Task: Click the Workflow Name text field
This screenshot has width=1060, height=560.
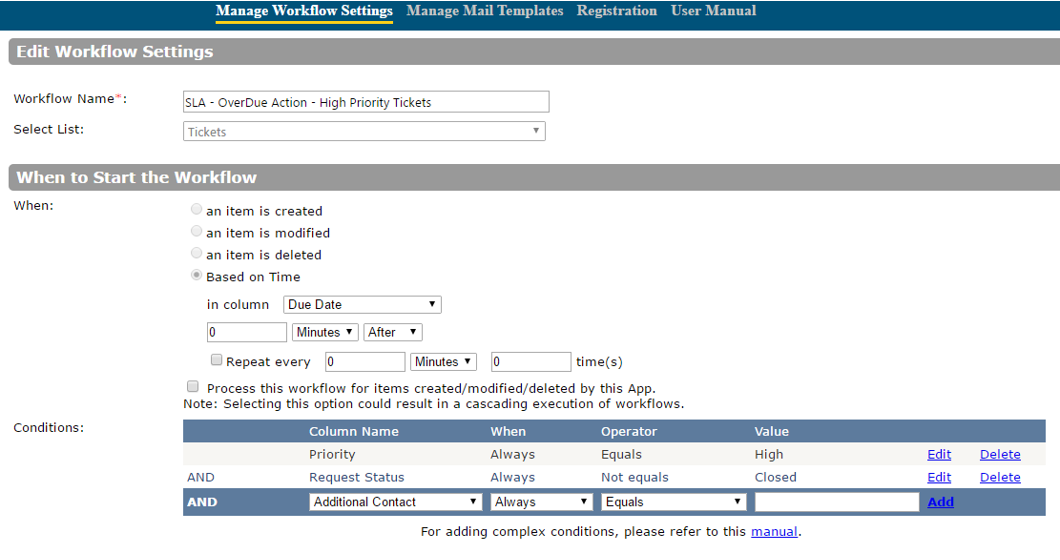Action: pyautogui.click(x=366, y=102)
